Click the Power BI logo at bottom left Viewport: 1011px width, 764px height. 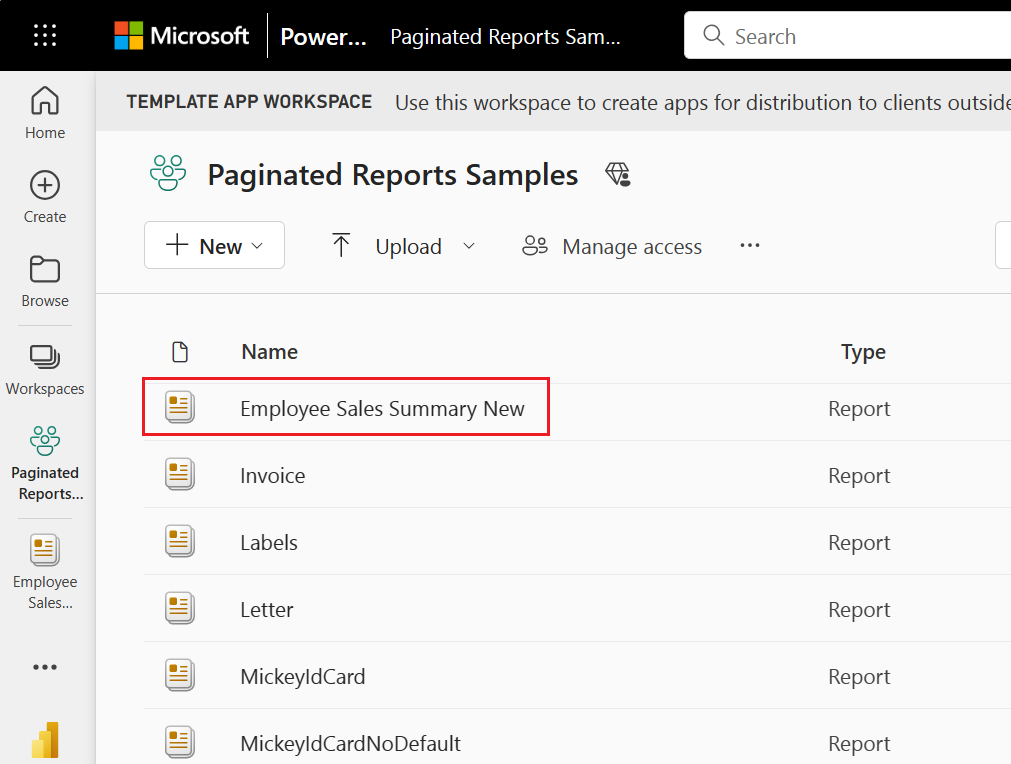[44, 740]
